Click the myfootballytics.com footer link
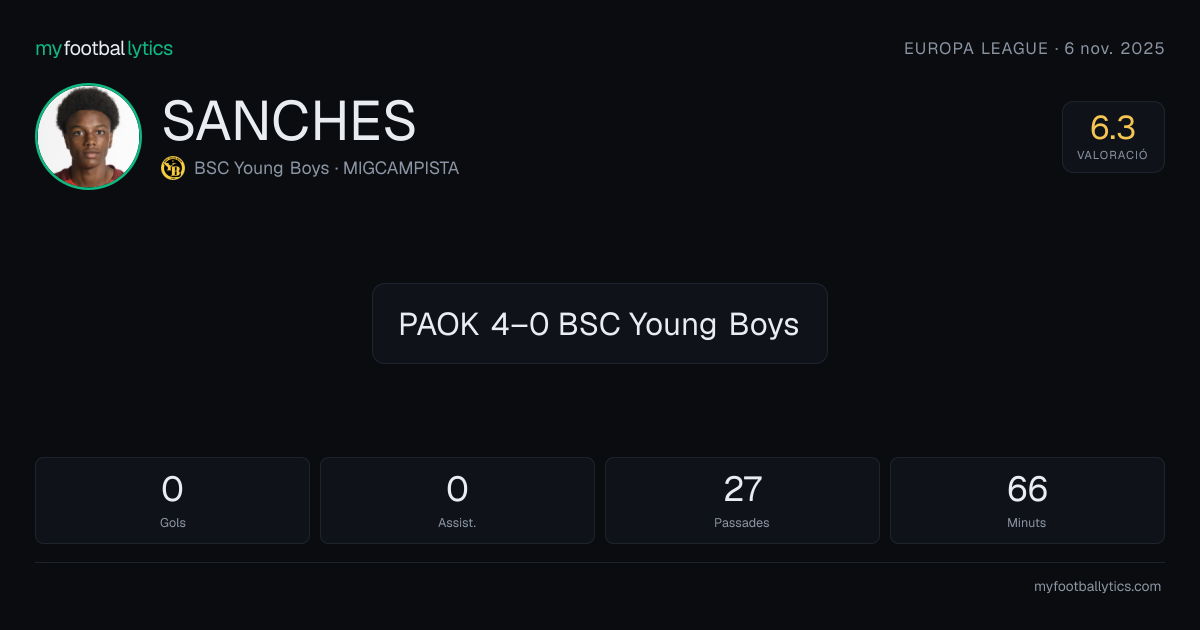Image resolution: width=1200 pixels, height=630 pixels. (1097, 587)
